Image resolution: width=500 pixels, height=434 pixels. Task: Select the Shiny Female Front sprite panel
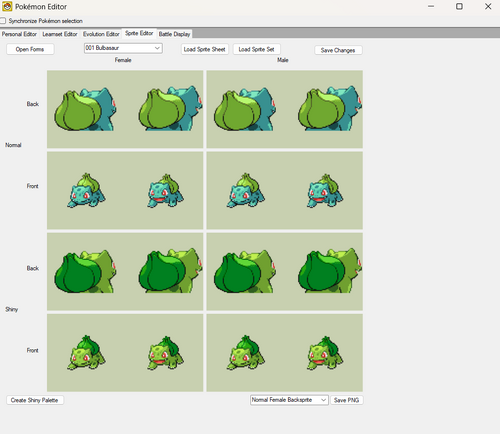tap(125, 353)
